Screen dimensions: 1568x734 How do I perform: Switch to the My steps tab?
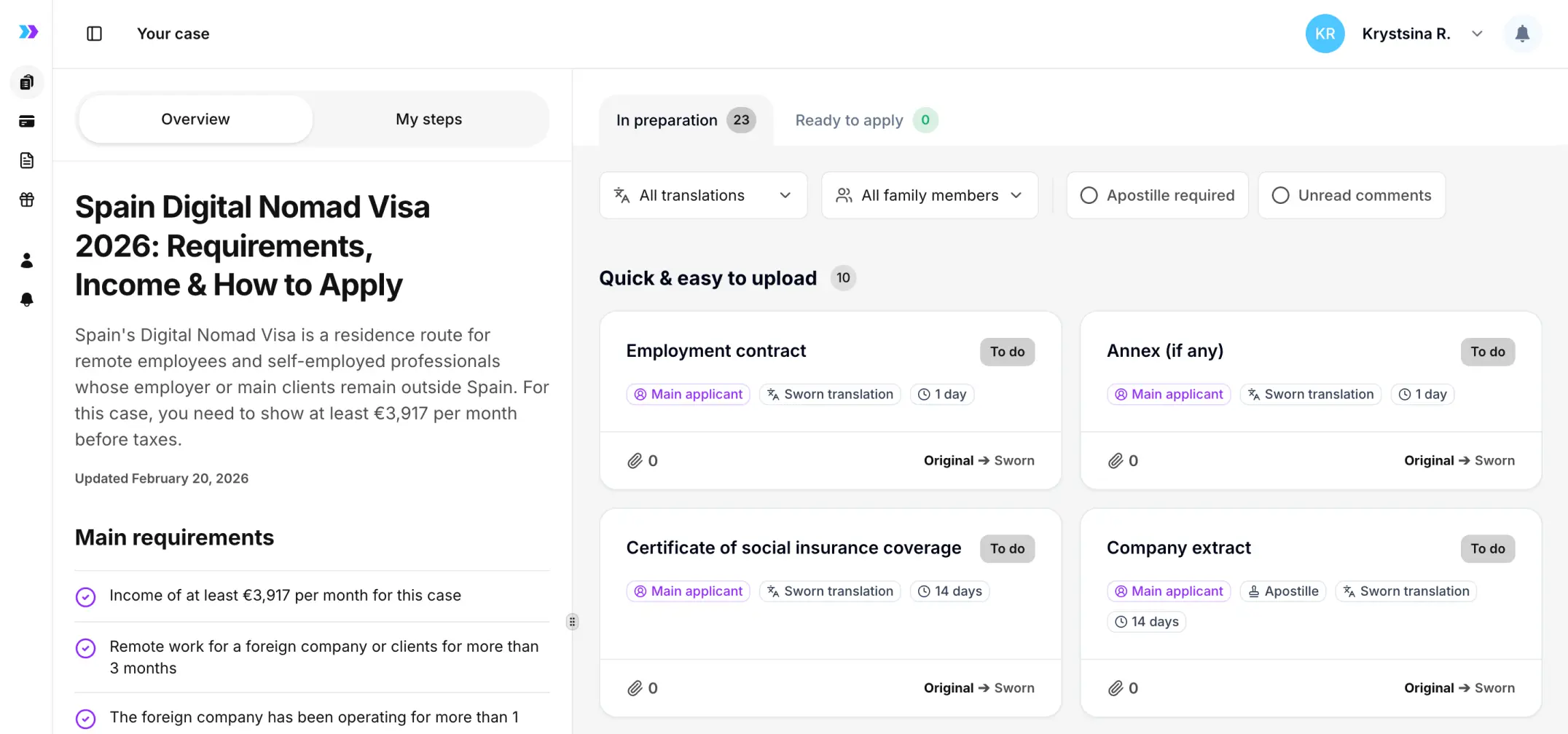point(429,119)
